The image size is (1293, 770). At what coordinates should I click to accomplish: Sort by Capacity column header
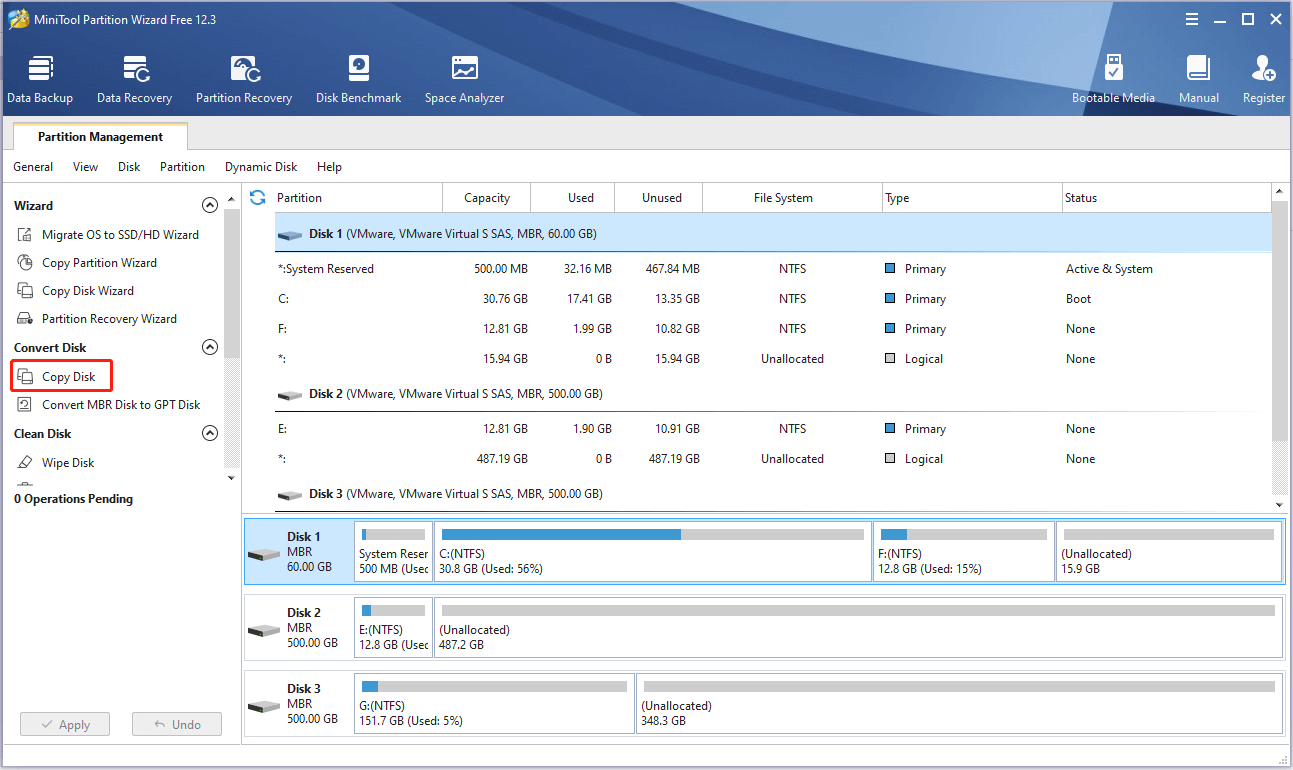487,198
